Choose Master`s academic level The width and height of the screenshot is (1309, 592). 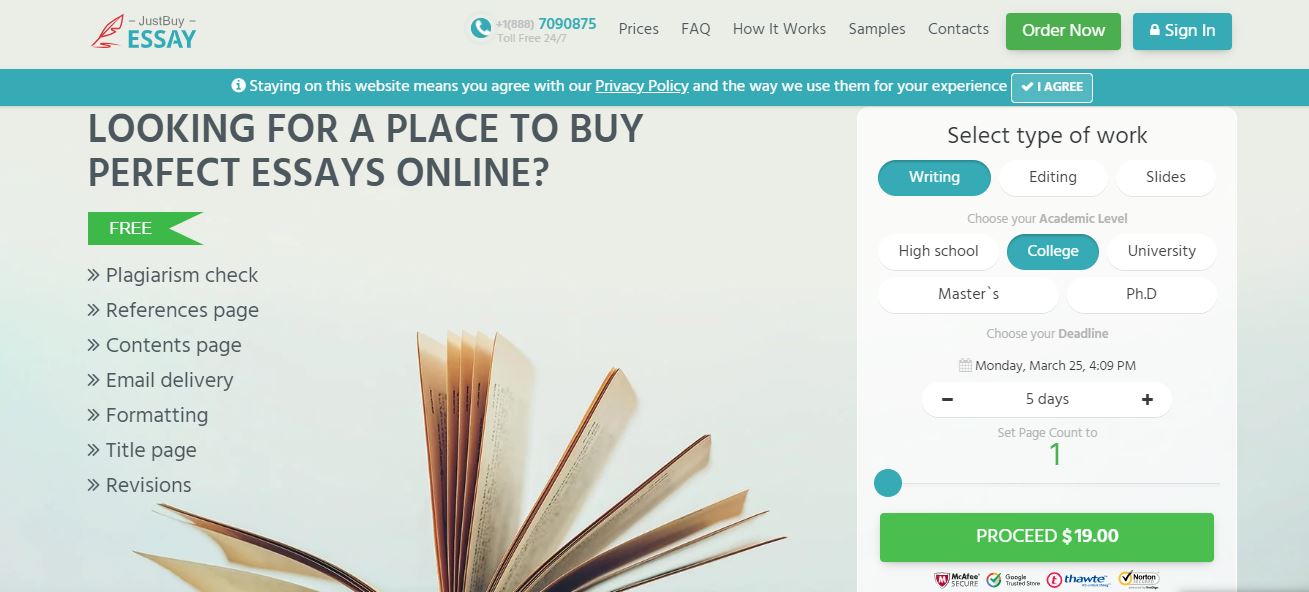point(968,294)
